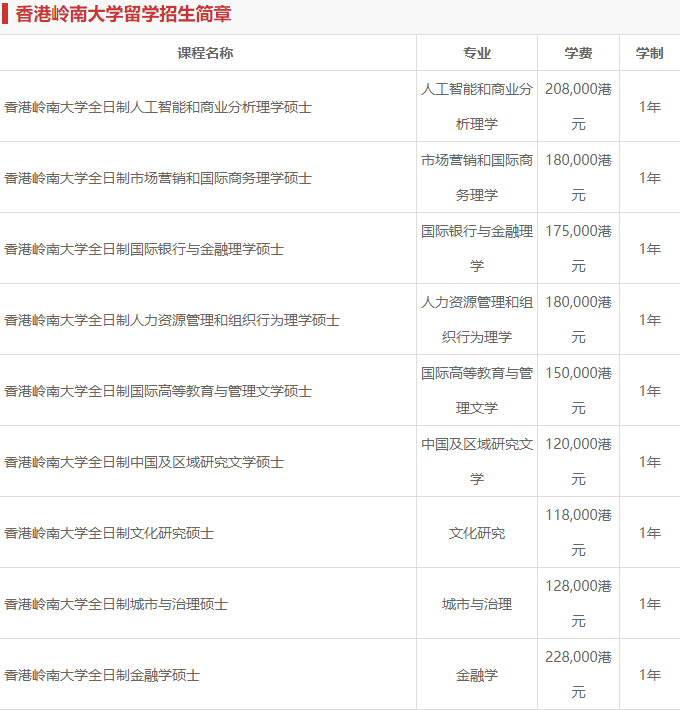Click the 128,000港元 tuition cell

(x=578, y=604)
